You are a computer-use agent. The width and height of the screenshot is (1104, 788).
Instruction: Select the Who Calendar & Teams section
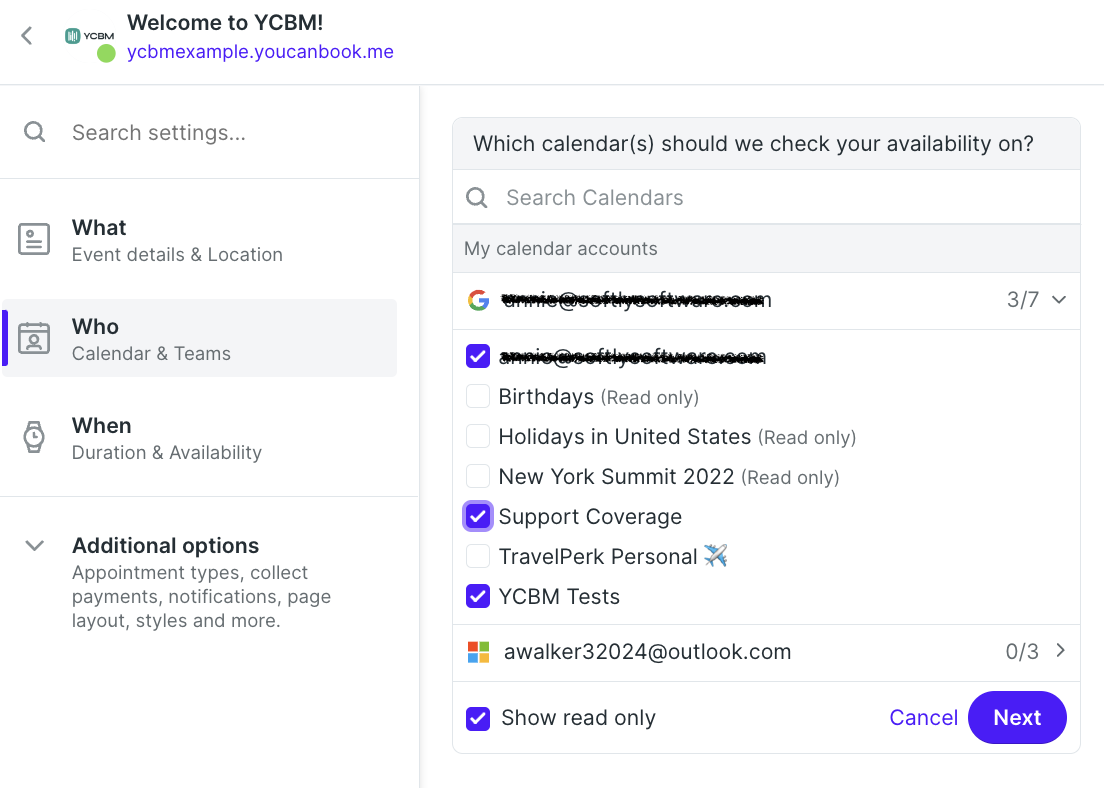(x=200, y=338)
